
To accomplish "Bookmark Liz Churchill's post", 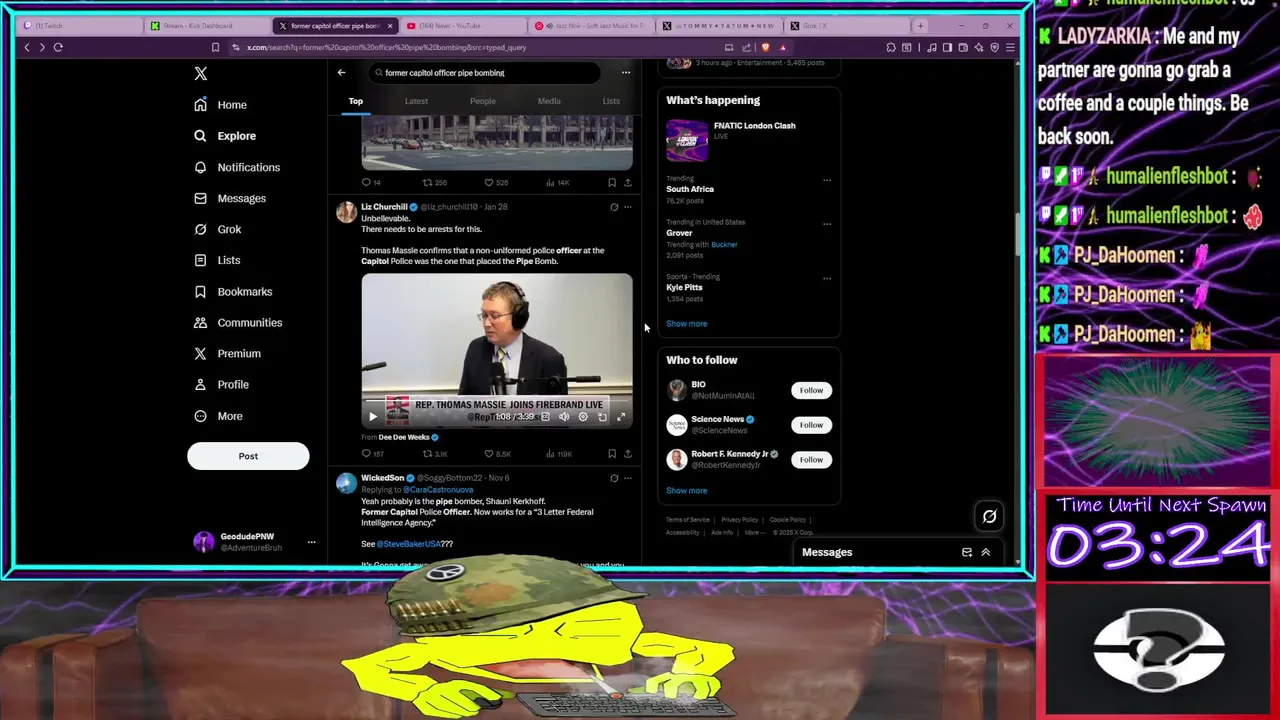I will click(612, 454).
